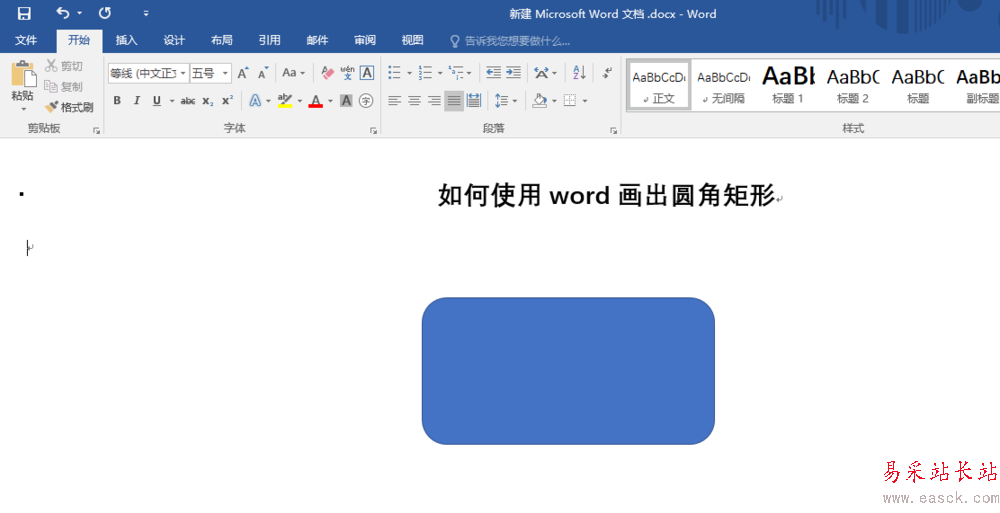The width and height of the screenshot is (1000, 513).
Task: Toggle superscript formatting
Action: click(227, 101)
